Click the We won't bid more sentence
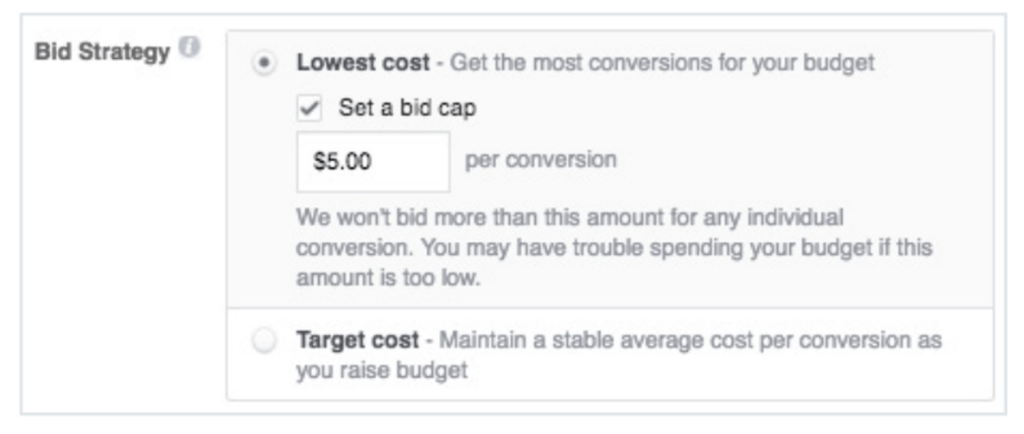This screenshot has width=1024, height=434. click(570, 232)
